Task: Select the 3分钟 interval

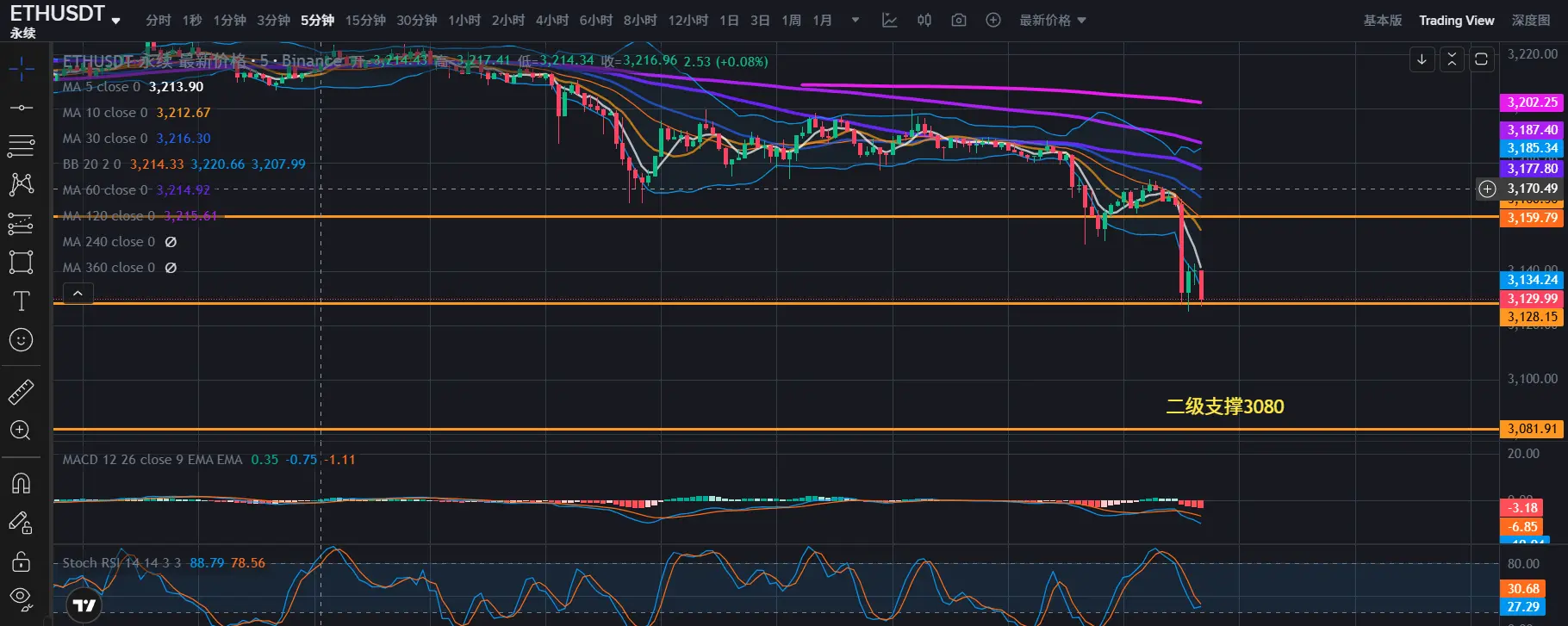Action: [x=273, y=20]
